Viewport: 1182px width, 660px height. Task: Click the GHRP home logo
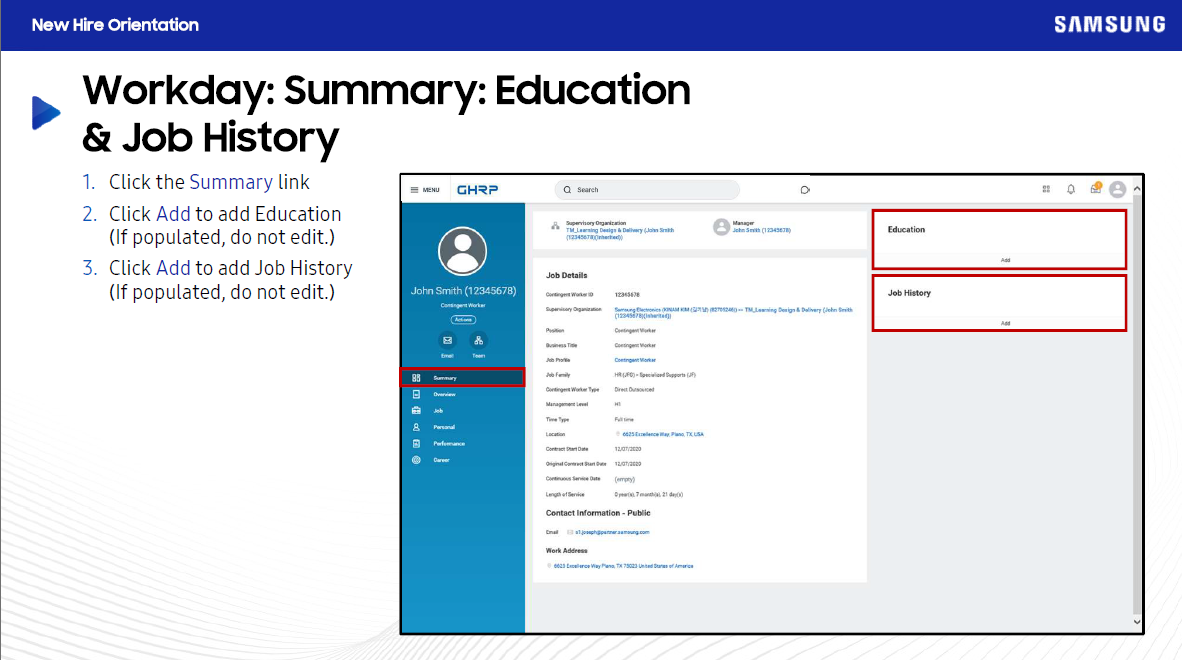(477, 190)
